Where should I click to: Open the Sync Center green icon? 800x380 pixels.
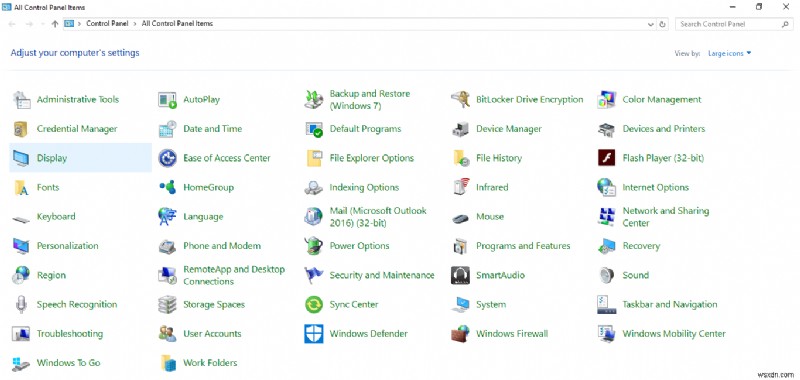(314, 305)
